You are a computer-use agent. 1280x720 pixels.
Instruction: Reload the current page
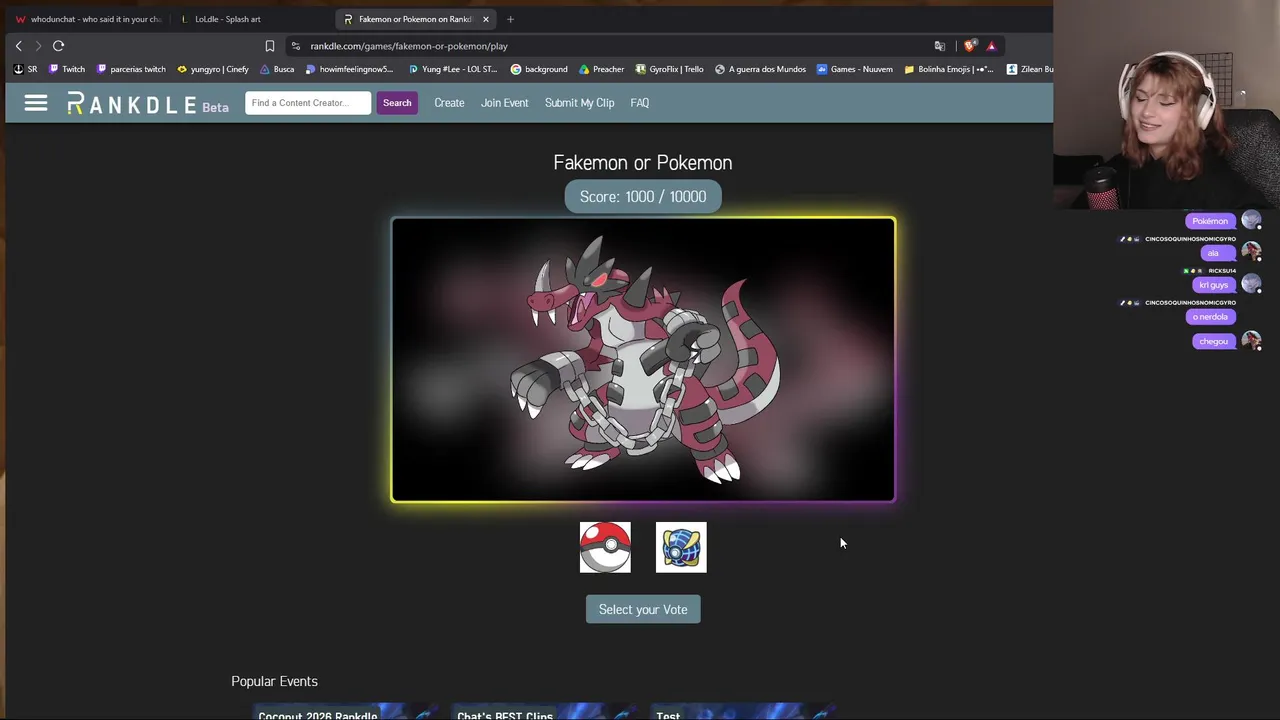point(58,46)
